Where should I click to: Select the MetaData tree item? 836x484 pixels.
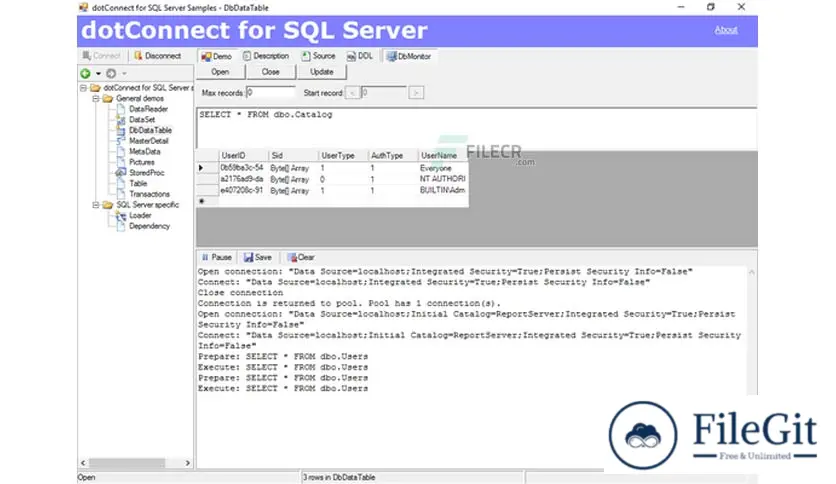(144, 151)
